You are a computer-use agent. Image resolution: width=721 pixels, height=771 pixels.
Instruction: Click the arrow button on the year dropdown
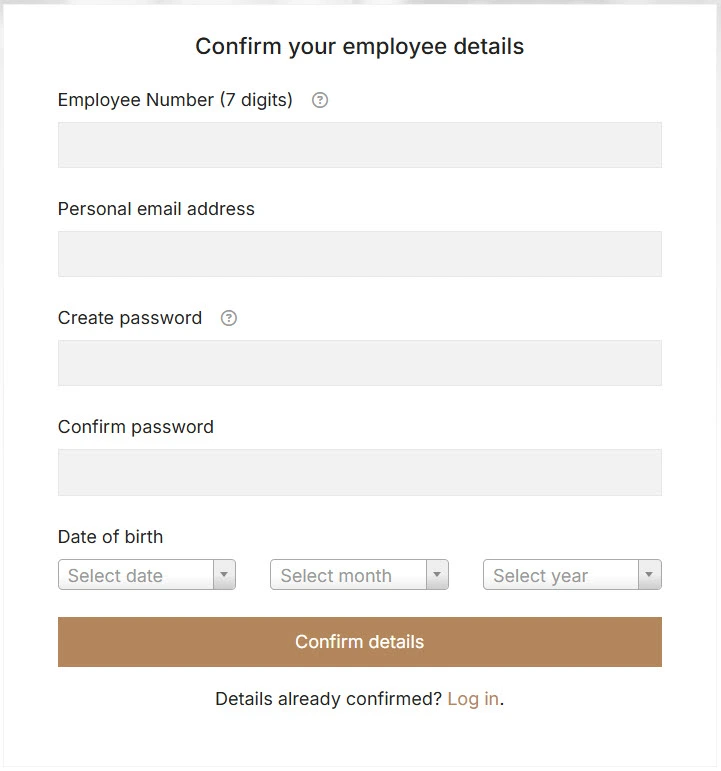pos(650,575)
